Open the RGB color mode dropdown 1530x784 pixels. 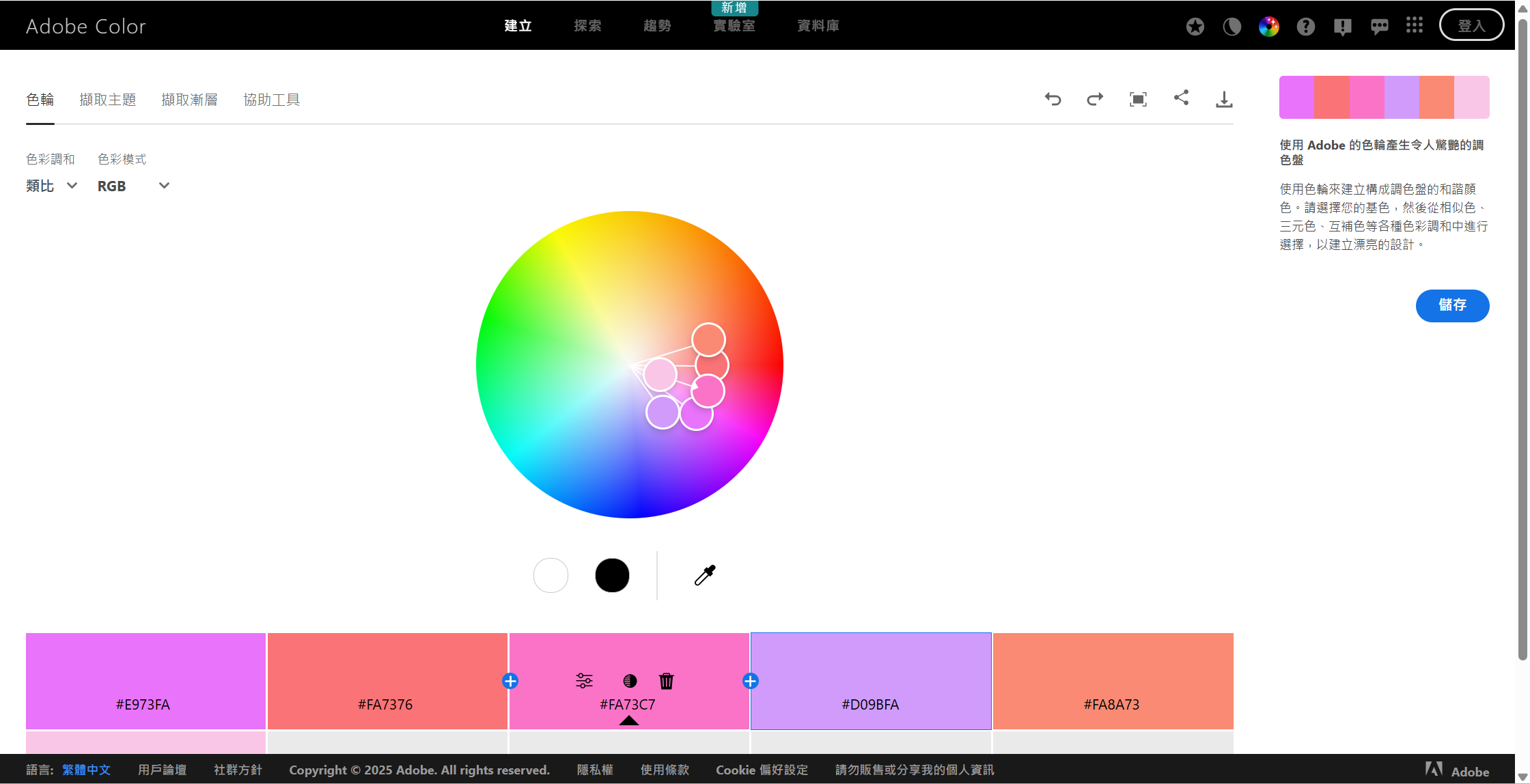[x=133, y=186]
